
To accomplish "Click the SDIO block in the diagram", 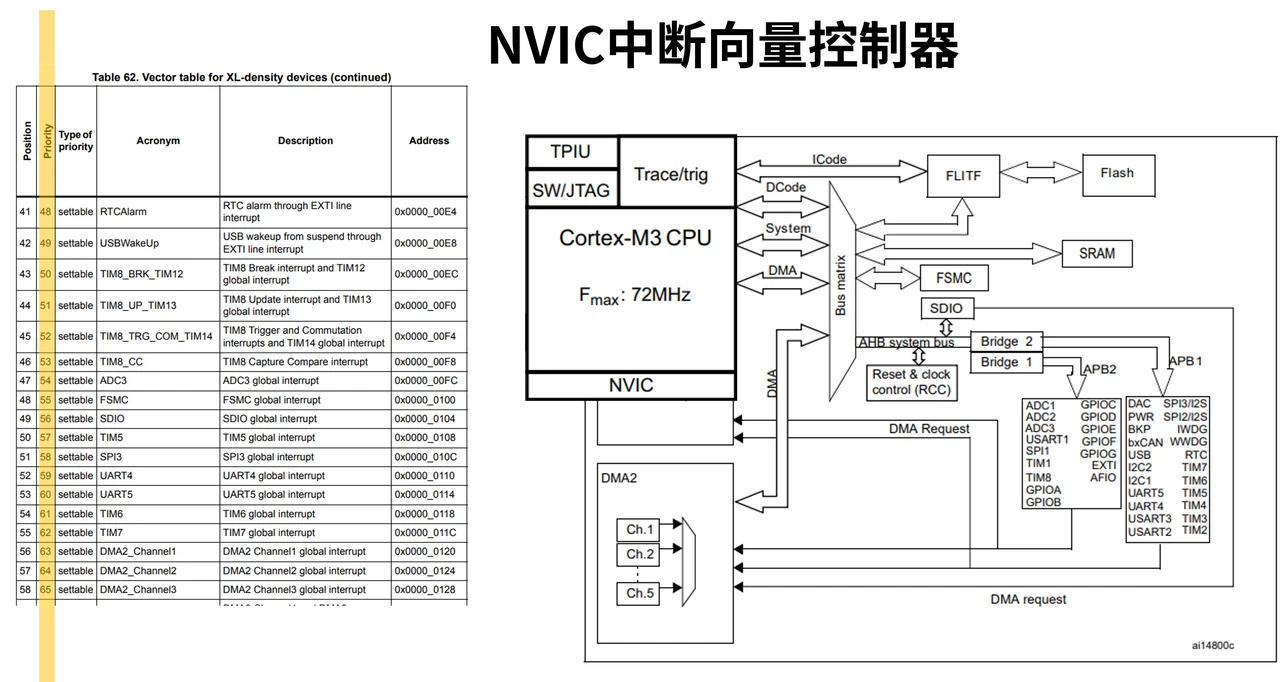I will (x=946, y=308).
